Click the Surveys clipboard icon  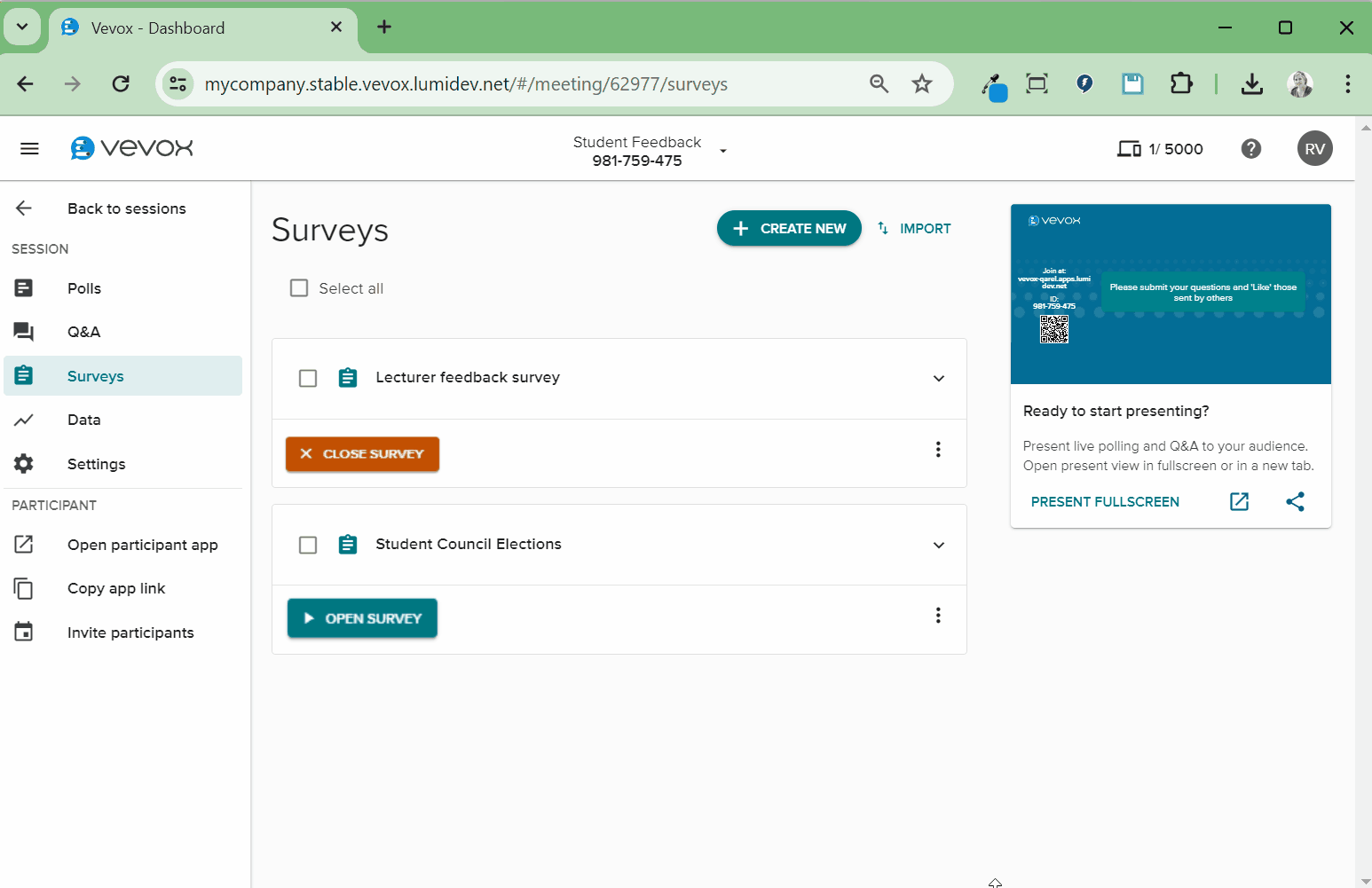(x=23, y=375)
